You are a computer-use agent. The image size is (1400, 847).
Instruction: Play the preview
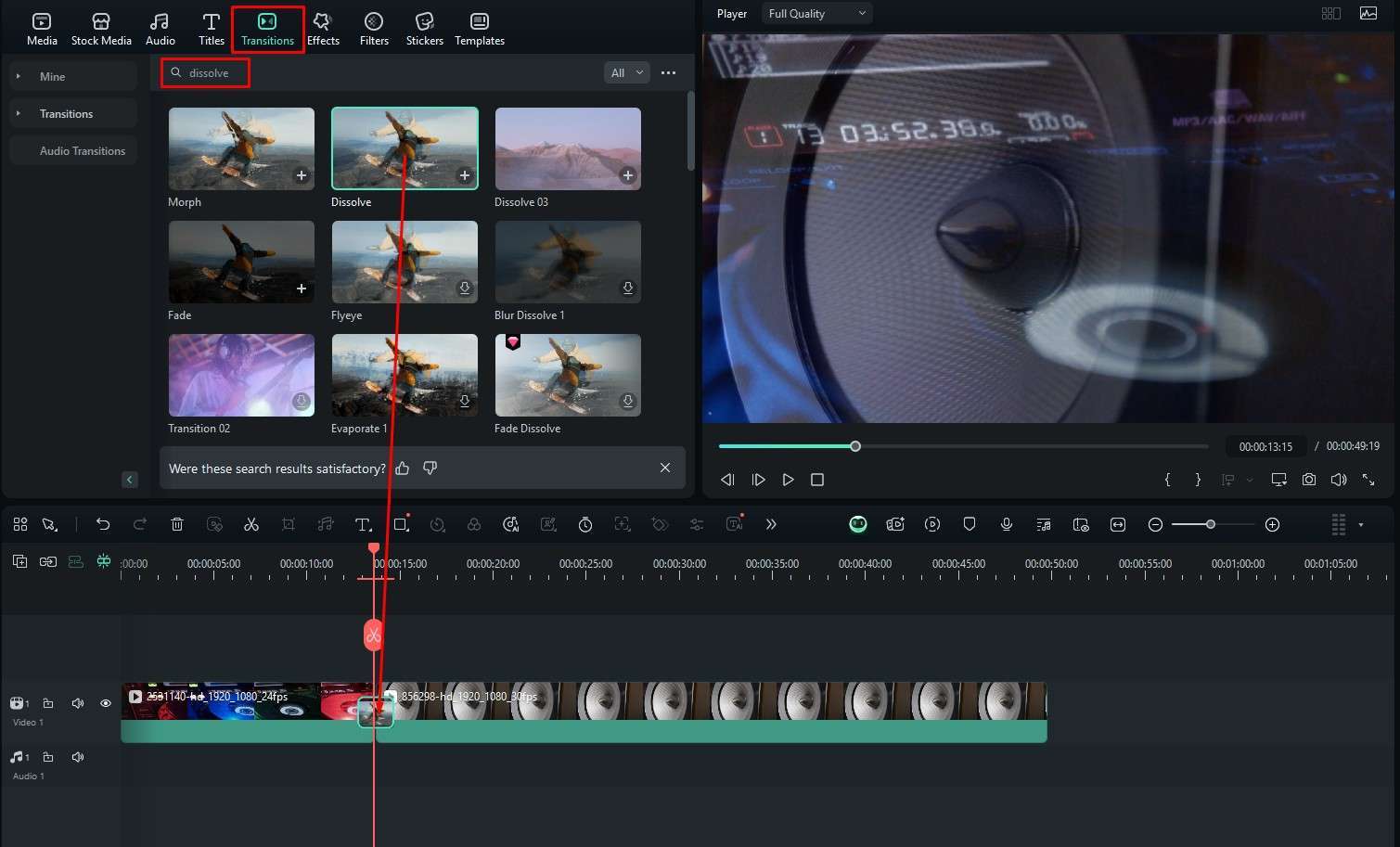788,480
